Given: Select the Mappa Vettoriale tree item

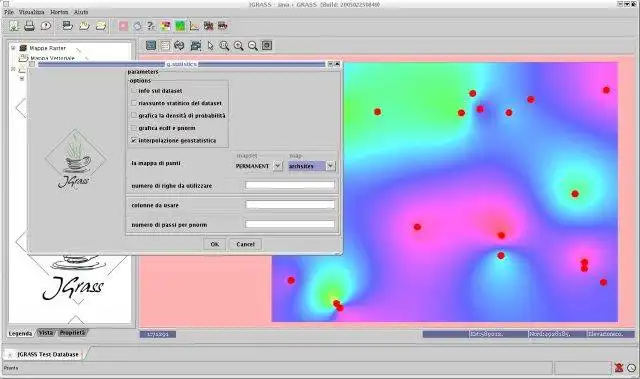Looking at the screenshot, I should click(x=52, y=58).
